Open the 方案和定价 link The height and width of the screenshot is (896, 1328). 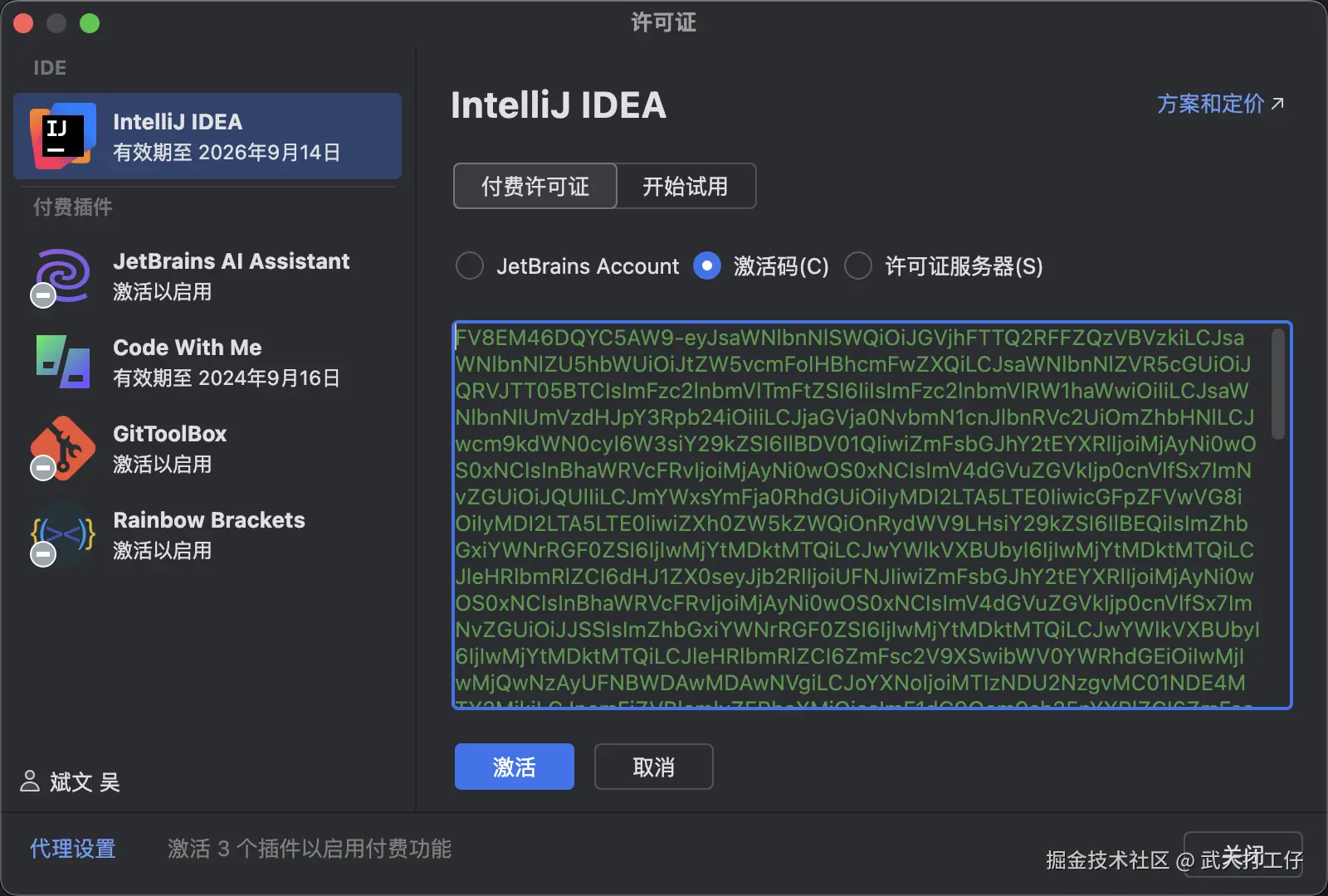click(x=1221, y=104)
